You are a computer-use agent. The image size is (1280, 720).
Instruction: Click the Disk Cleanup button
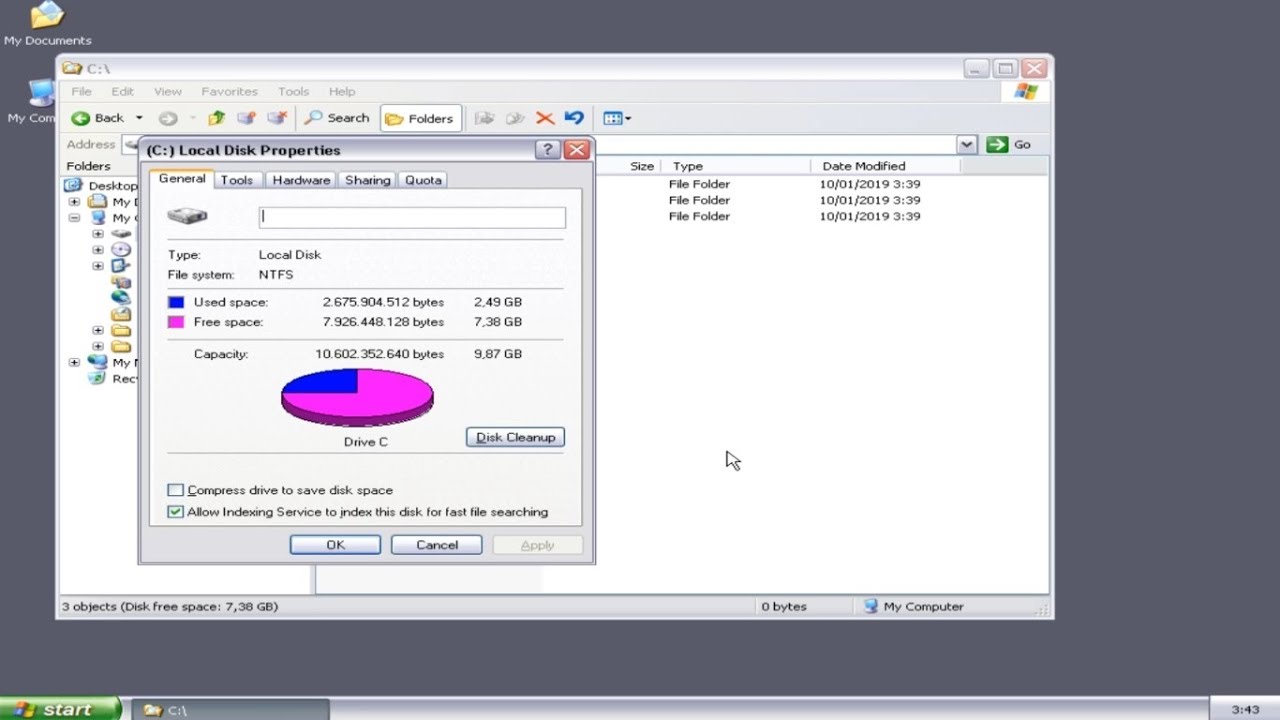pyautogui.click(x=515, y=437)
